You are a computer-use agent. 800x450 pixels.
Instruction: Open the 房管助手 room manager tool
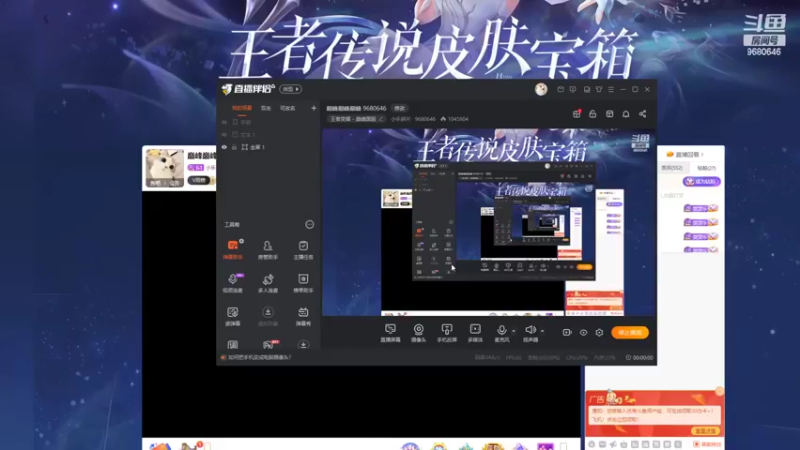[268, 249]
